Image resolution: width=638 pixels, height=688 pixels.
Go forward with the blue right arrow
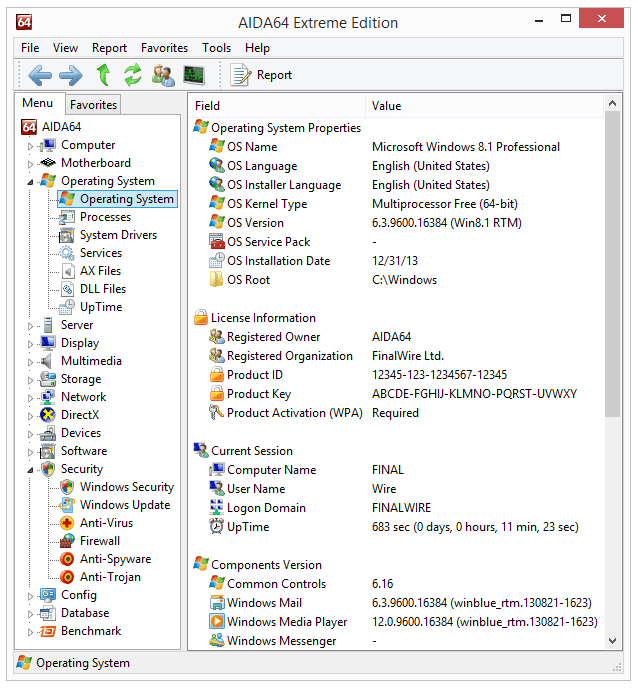(x=70, y=75)
